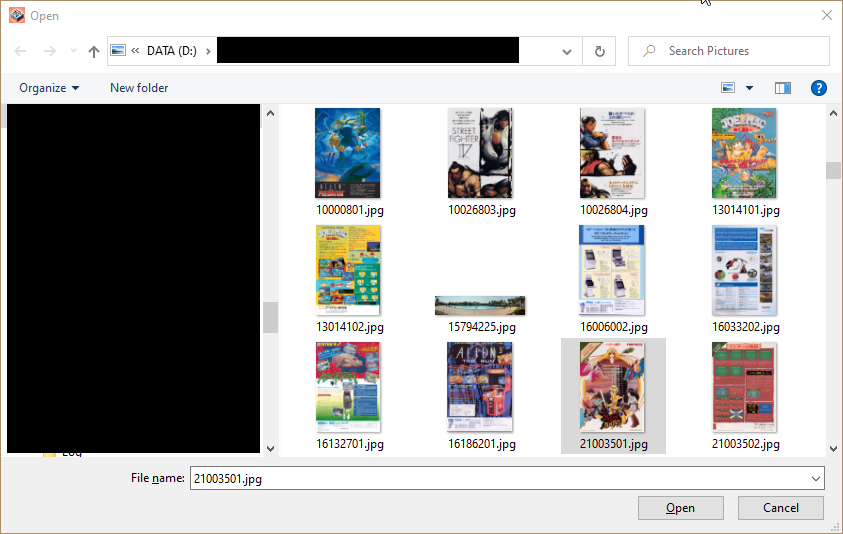The image size is (843, 534).
Task: Select thumbnail 13014101.jpg
Action: tap(744, 153)
